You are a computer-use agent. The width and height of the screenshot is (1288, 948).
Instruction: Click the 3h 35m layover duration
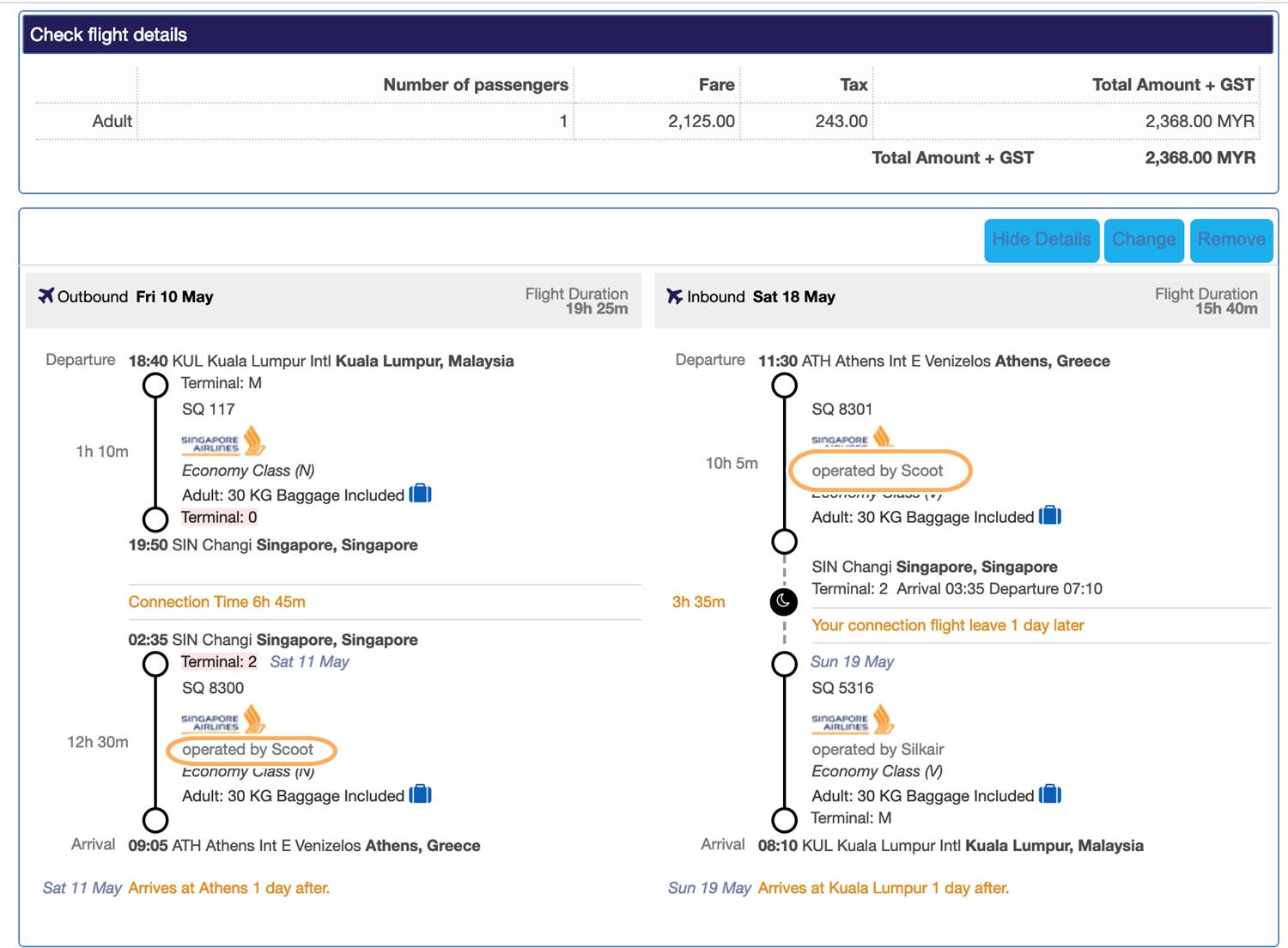point(698,602)
